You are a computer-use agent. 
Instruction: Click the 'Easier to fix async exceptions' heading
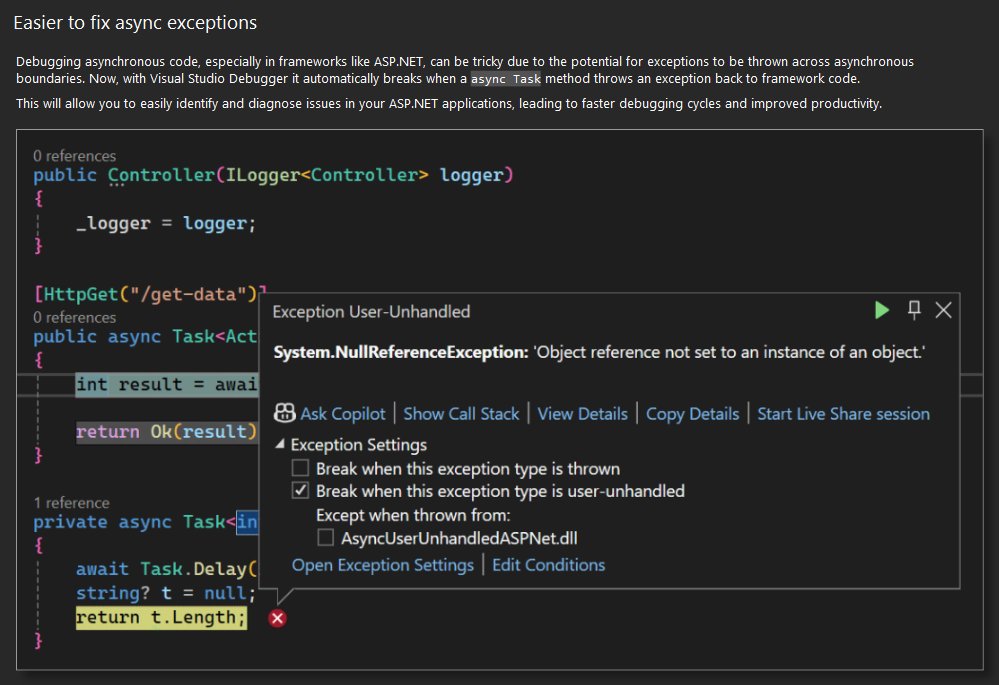pos(135,23)
